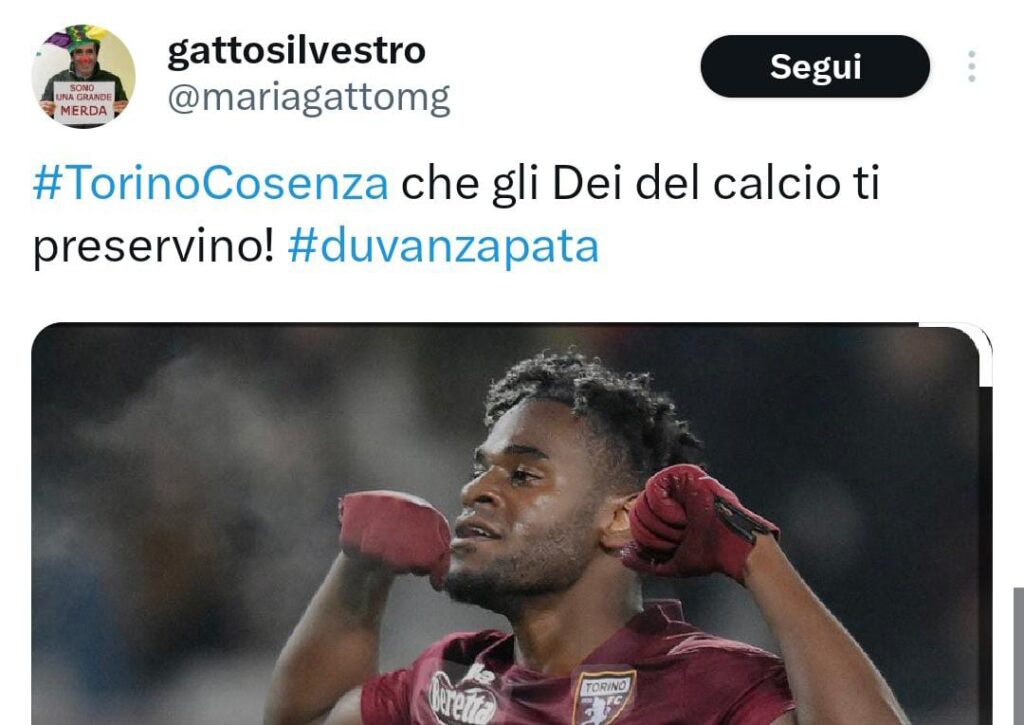Open gattosilvestro's profile avatar picture
Image resolution: width=1024 pixels, height=725 pixels.
(x=84, y=76)
